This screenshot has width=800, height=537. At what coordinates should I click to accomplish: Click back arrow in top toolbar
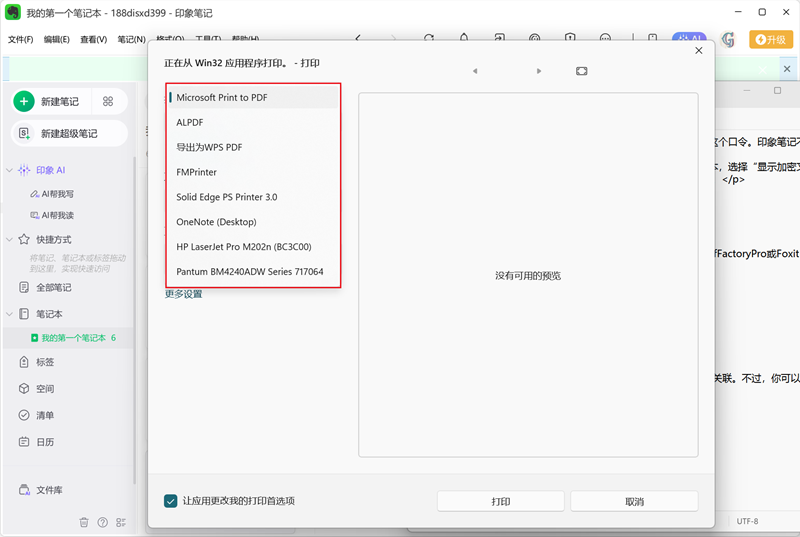pyautogui.click(x=358, y=38)
